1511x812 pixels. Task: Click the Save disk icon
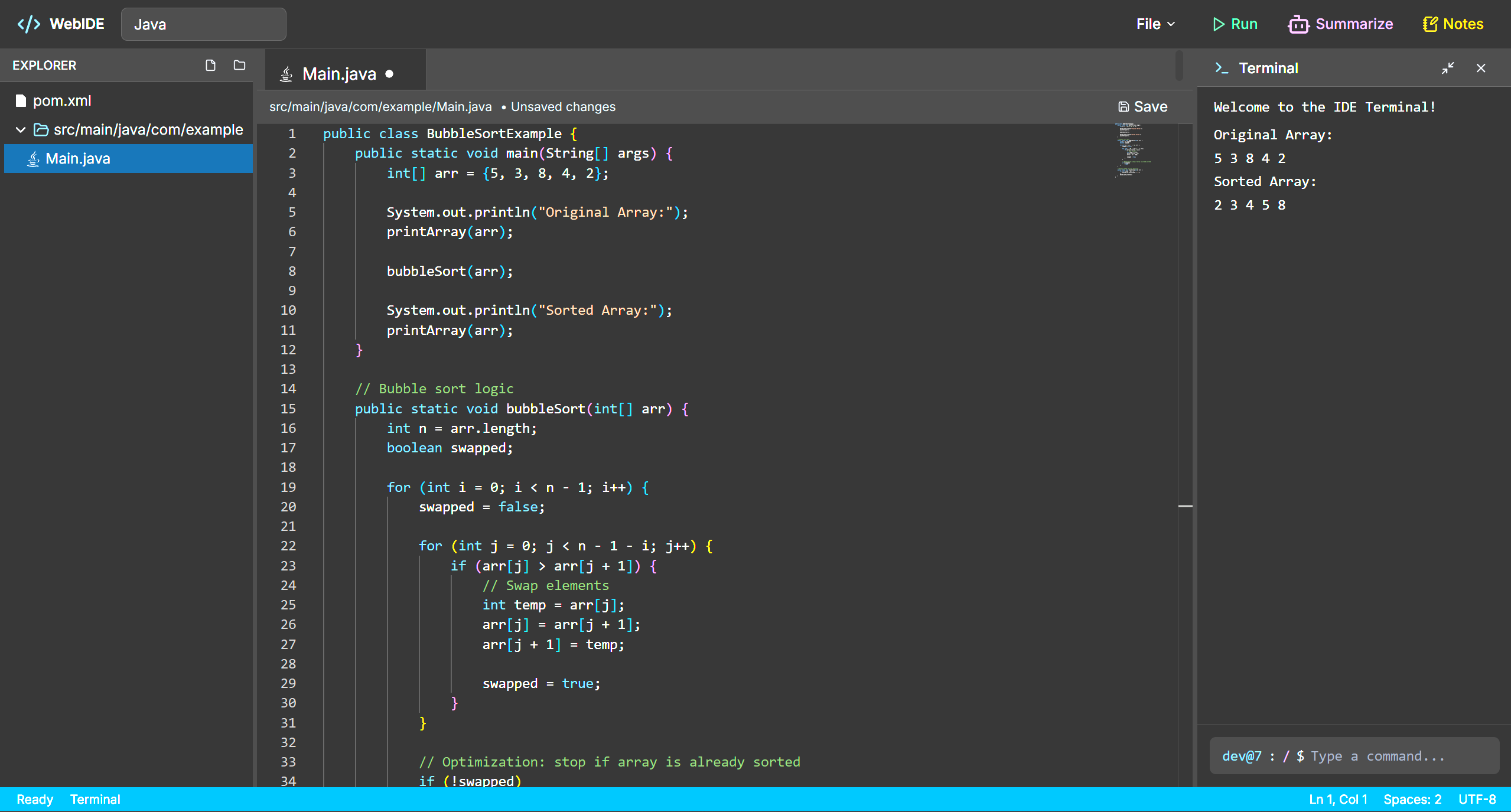pos(1123,107)
